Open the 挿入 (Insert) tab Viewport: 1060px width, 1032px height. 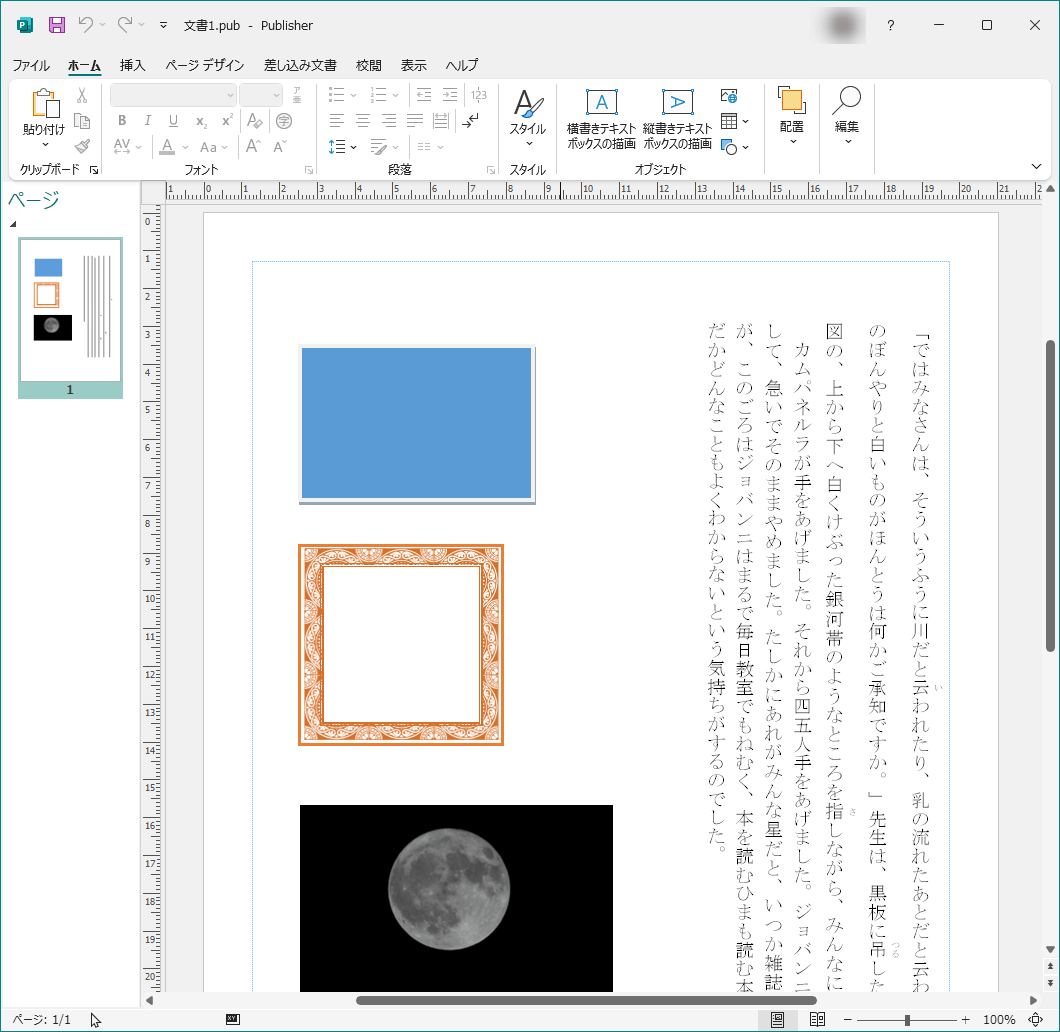click(133, 66)
